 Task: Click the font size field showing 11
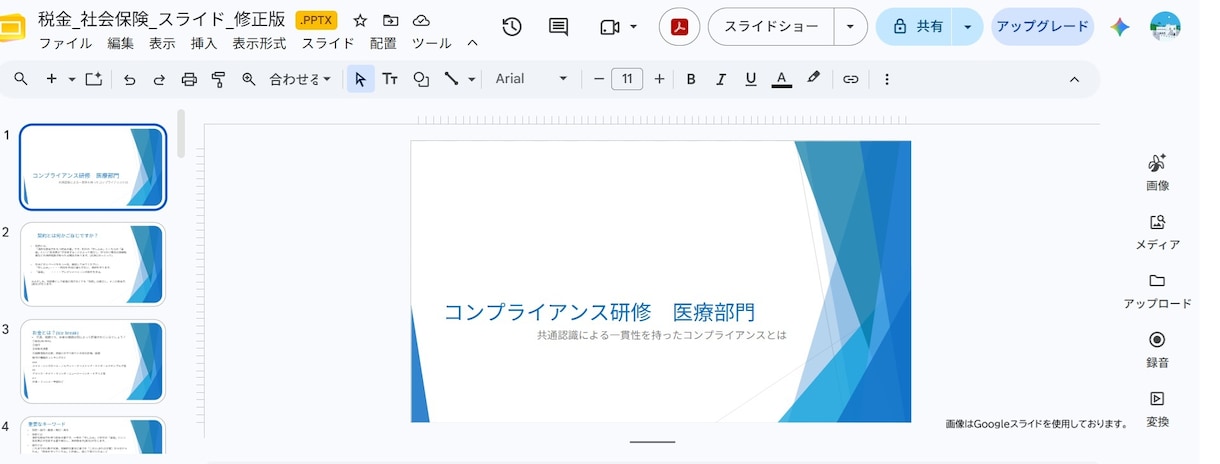click(627, 79)
